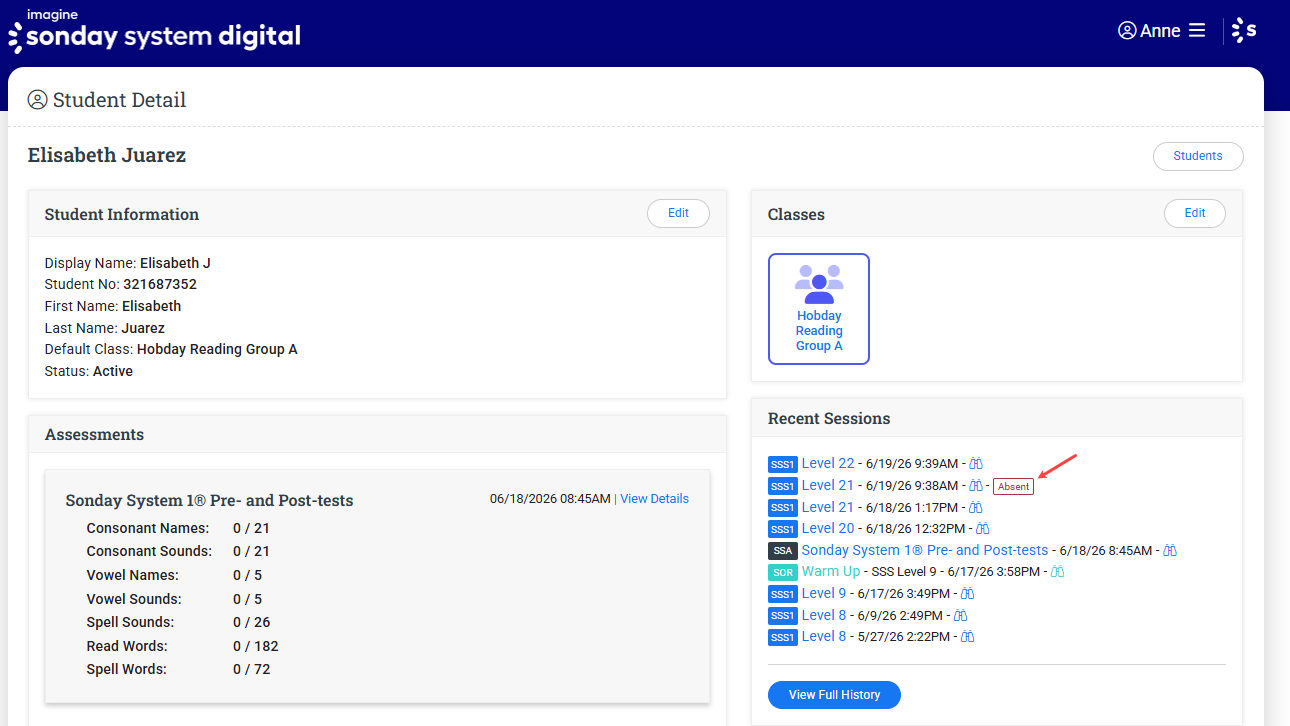Edit the Student Information section
Viewport: 1290px width, 726px height.
coord(678,213)
